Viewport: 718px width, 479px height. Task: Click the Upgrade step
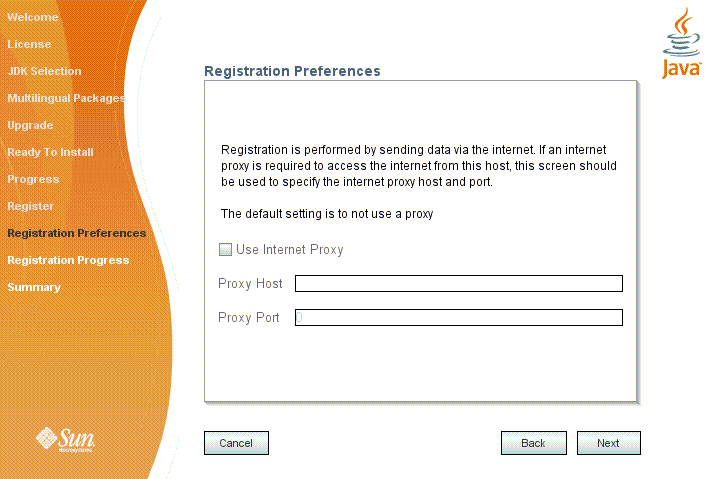pyautogui.click(x=30, y=125)
